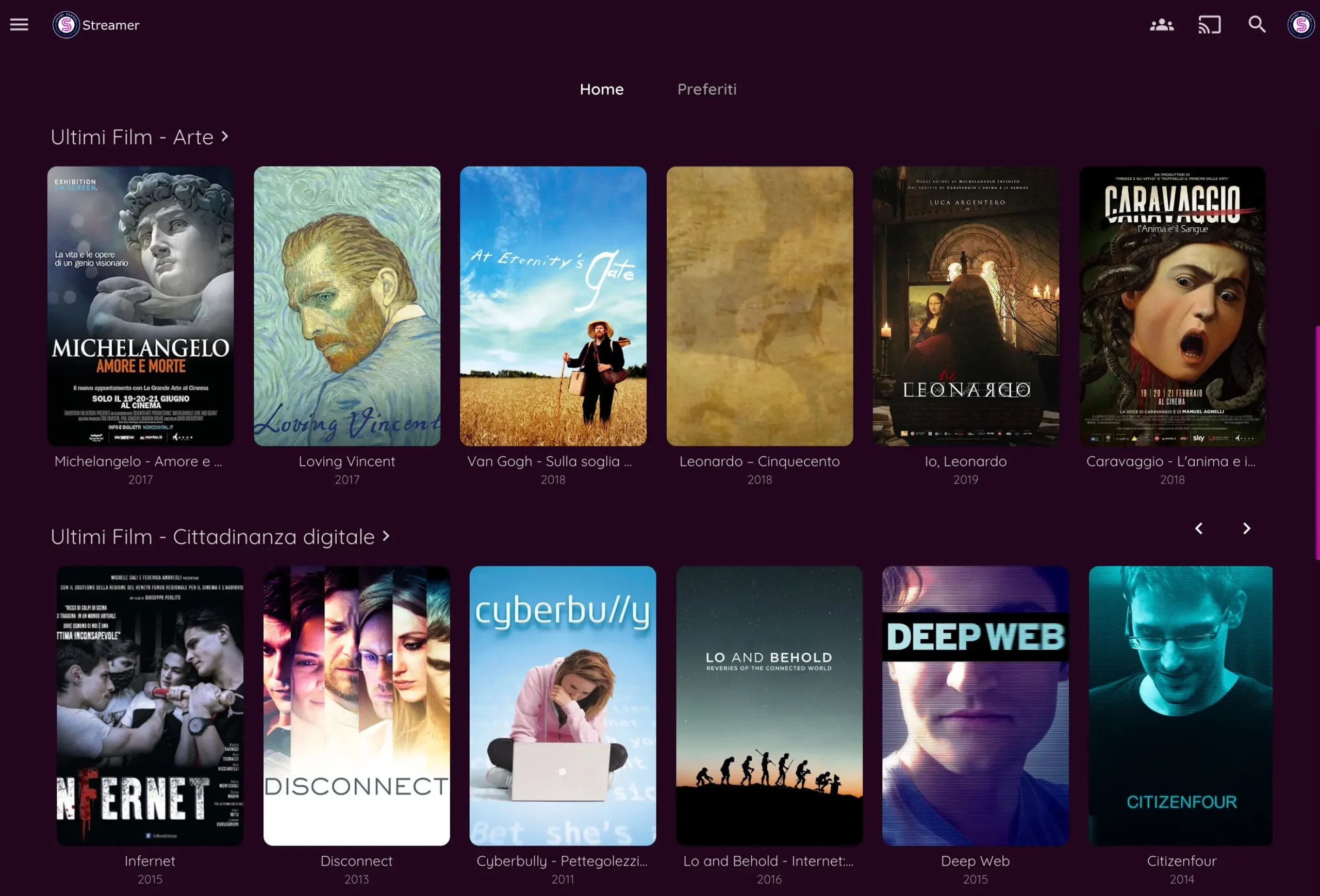Click the 'Cyberbully - Pettegolezzi...' title
Screen dimensions: 1320x896
pyautogui.click(x=562, y=861)
